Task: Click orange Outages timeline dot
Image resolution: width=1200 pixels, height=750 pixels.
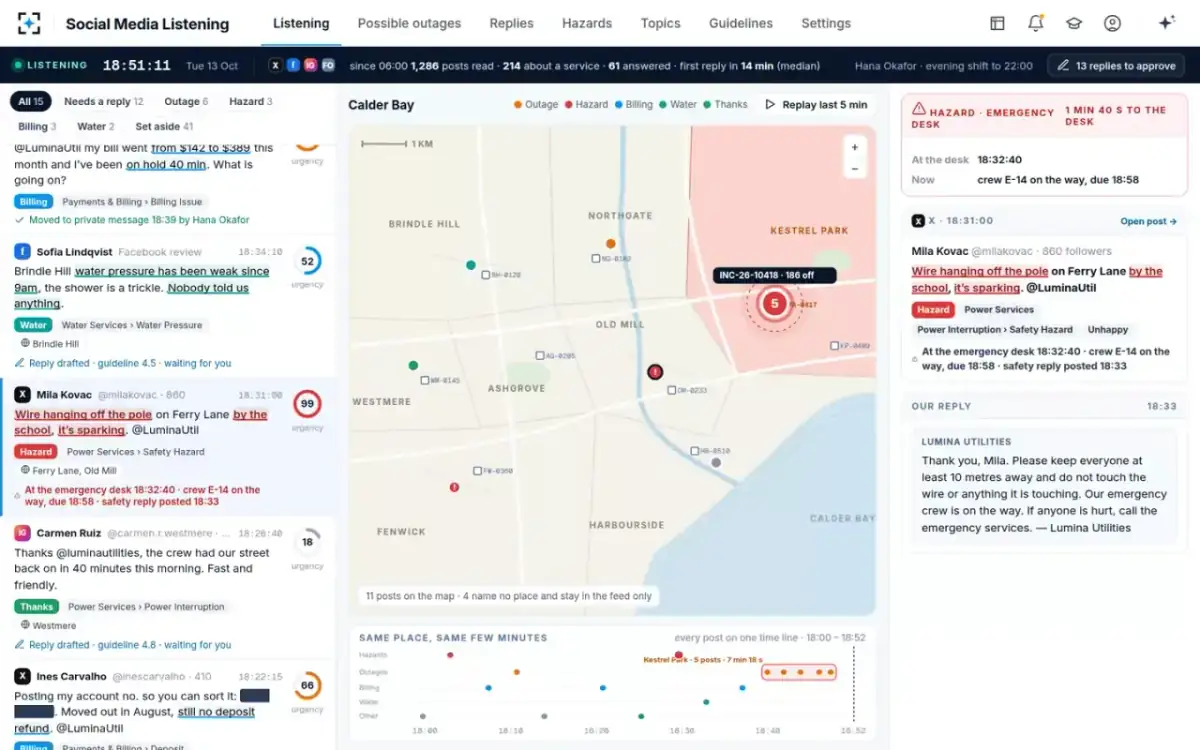Action: [517, 672]
